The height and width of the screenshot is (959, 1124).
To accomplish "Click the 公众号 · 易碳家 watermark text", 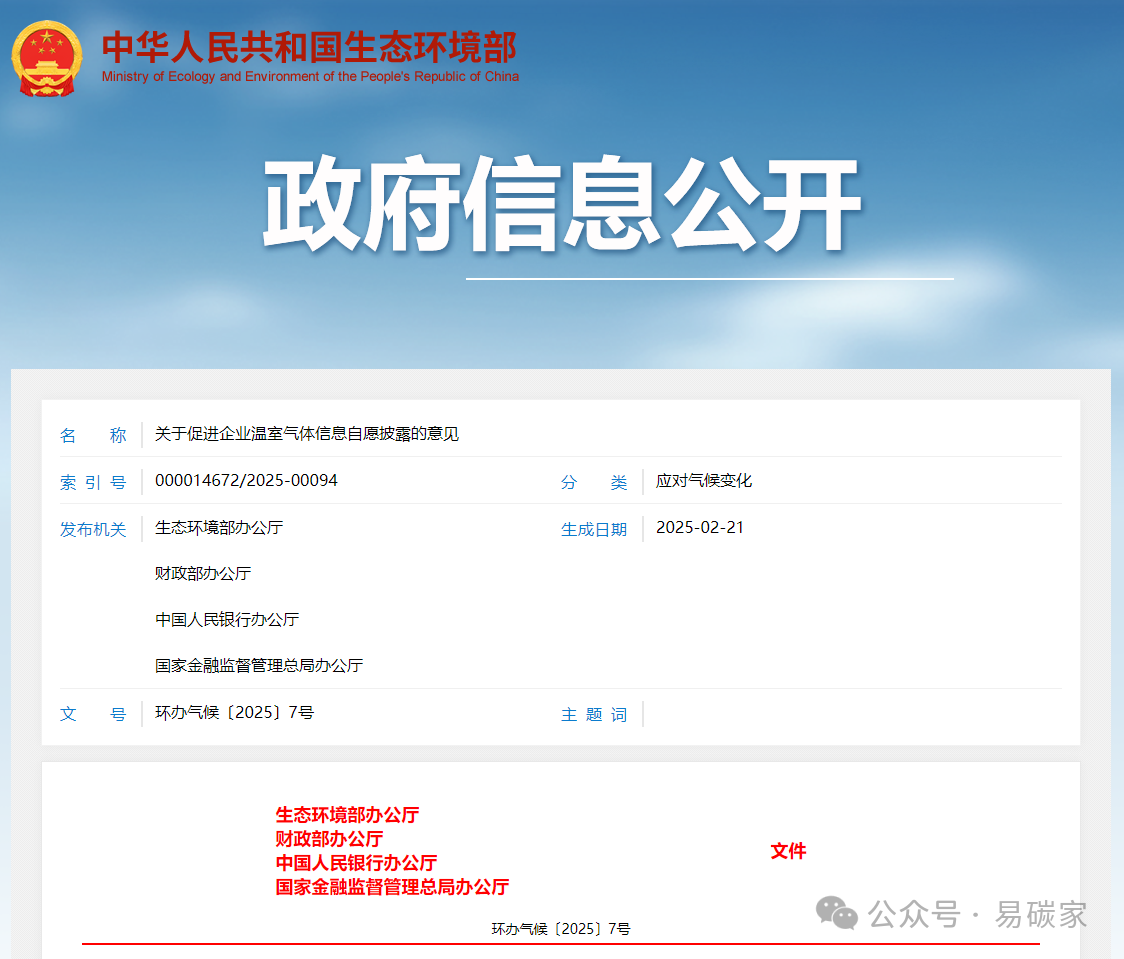I will point(978,914).
